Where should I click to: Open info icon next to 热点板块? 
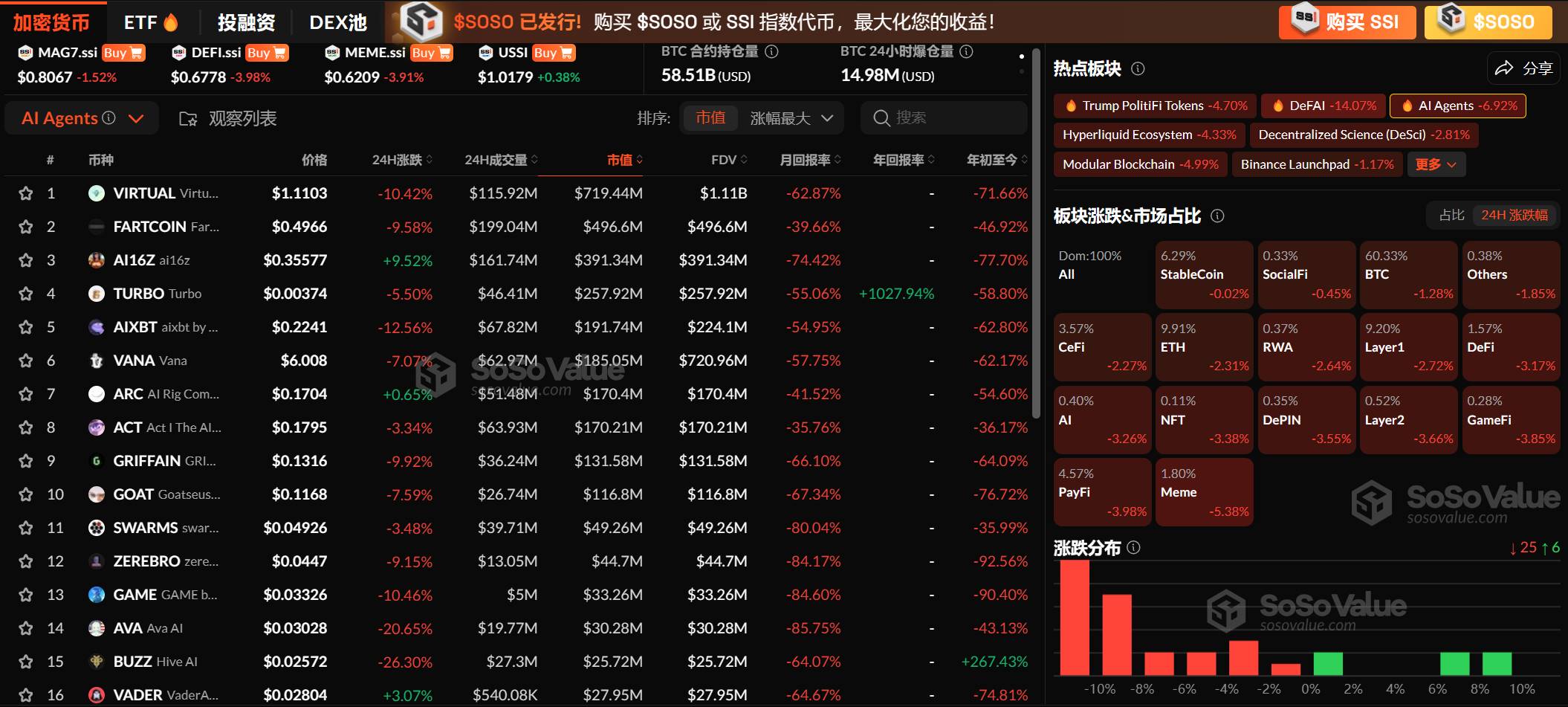point(1138,69)
